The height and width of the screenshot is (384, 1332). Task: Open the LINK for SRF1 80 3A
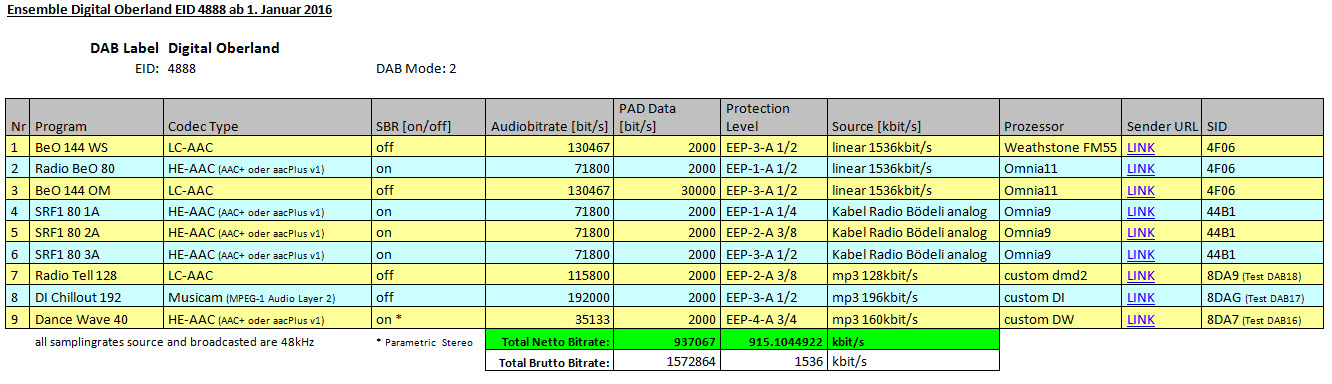tap(1140, 254)
